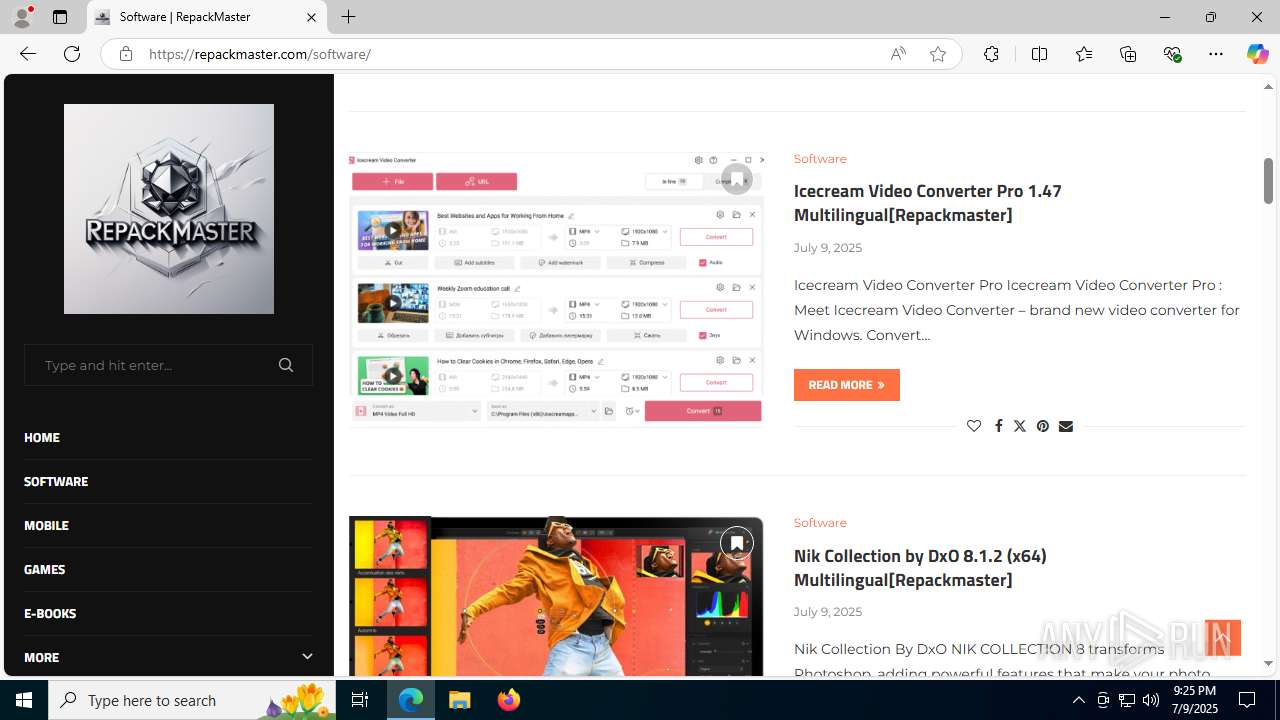Click the July 9, 2025 date under Icecream
This screenshot has width=1280, height=720.
[x=828, y=248]
